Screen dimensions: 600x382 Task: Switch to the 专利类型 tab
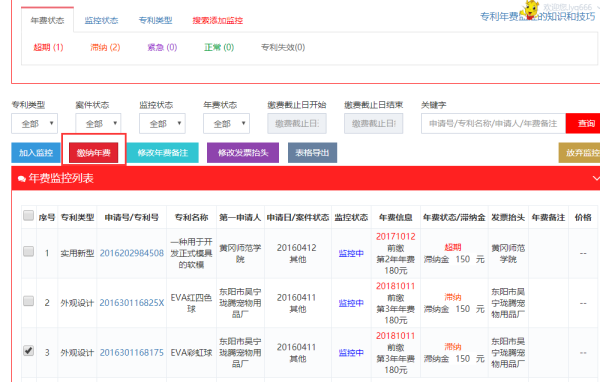point(155,20)
